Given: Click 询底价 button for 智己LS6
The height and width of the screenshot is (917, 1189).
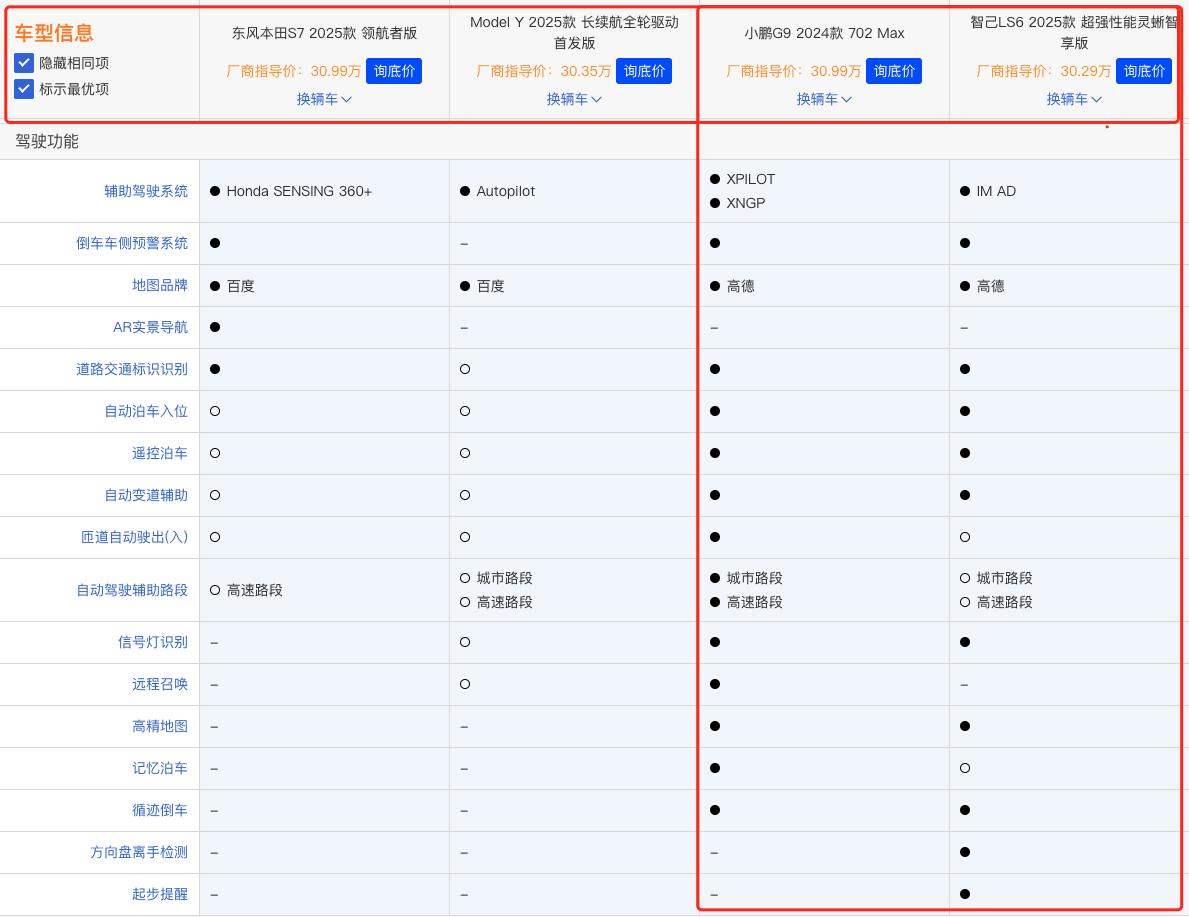Looking at the screenshot, I should tap(1144, 71).
